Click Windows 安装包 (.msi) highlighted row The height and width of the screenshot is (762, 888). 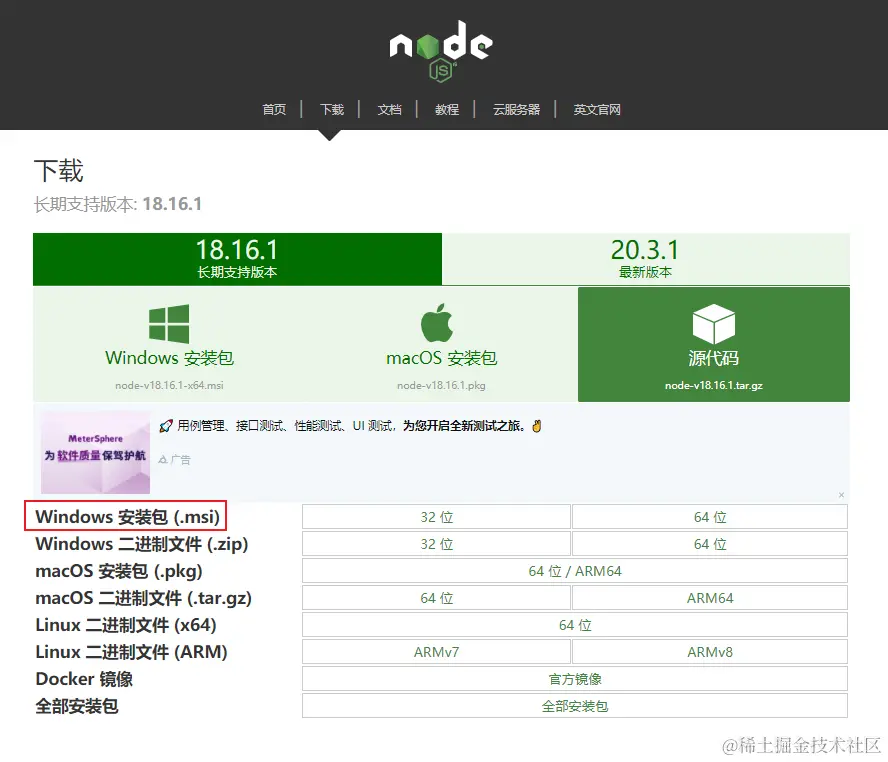127,516
